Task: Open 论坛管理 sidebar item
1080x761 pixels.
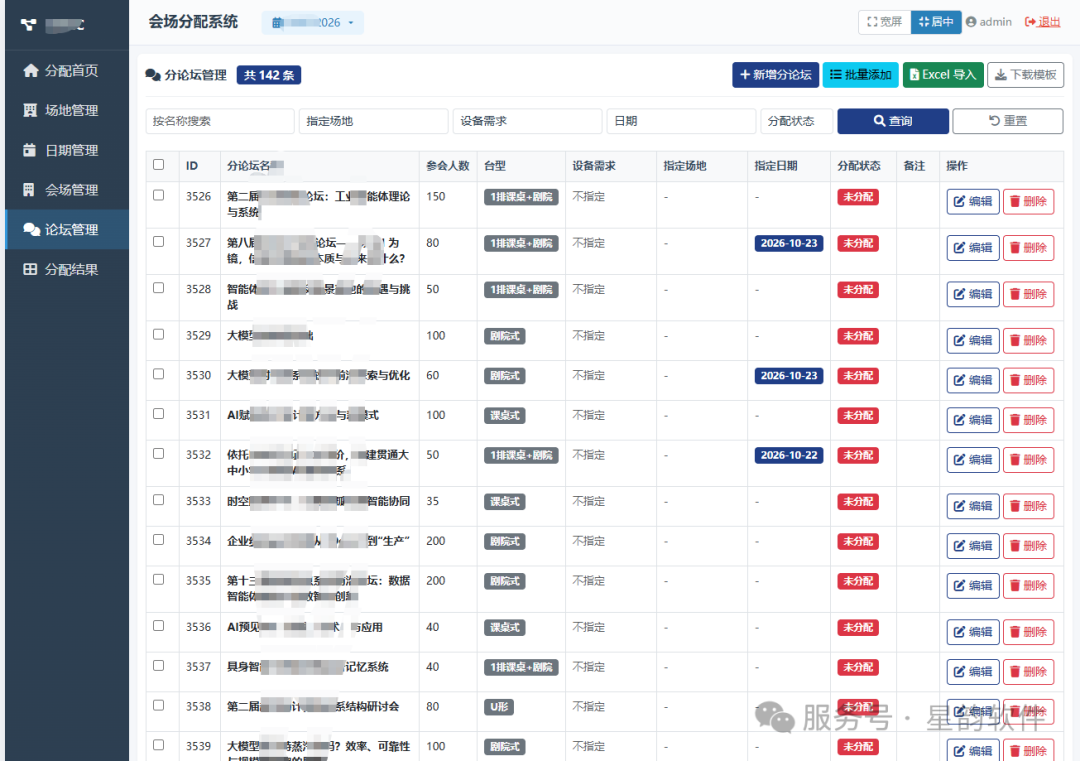Action: tap(67, 229)
